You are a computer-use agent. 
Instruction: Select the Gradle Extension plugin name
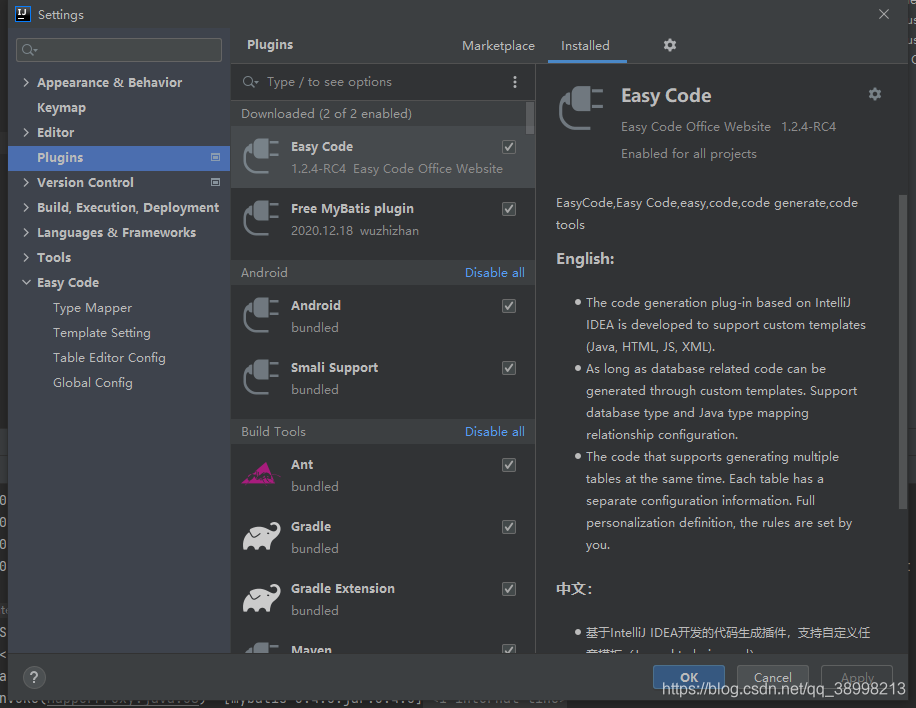click(x=343, y=588)
